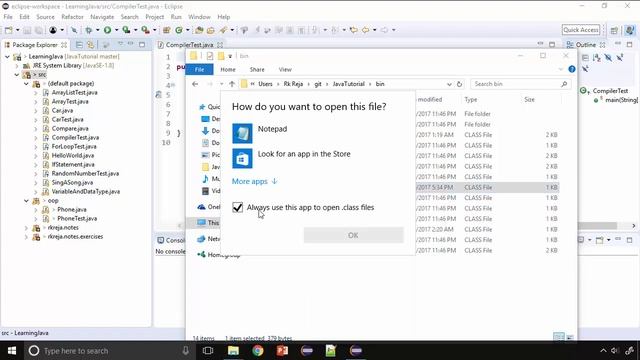Click Sort icon in the Outline panel toolbar
This screenshot has height=360, width=640.
click(x=597, y=58)
